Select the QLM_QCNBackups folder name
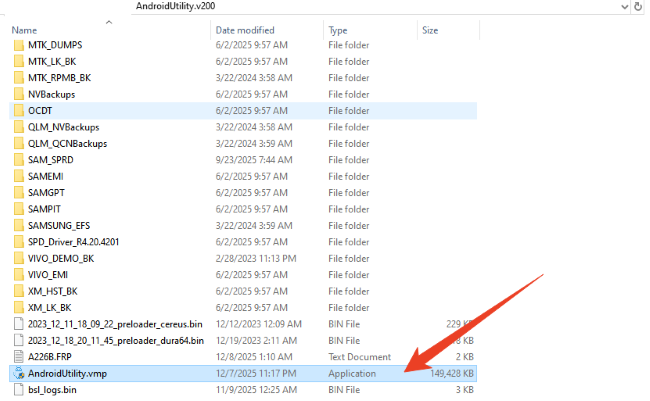Viewport: 650px width, 401px height. [x=68, y=143]
